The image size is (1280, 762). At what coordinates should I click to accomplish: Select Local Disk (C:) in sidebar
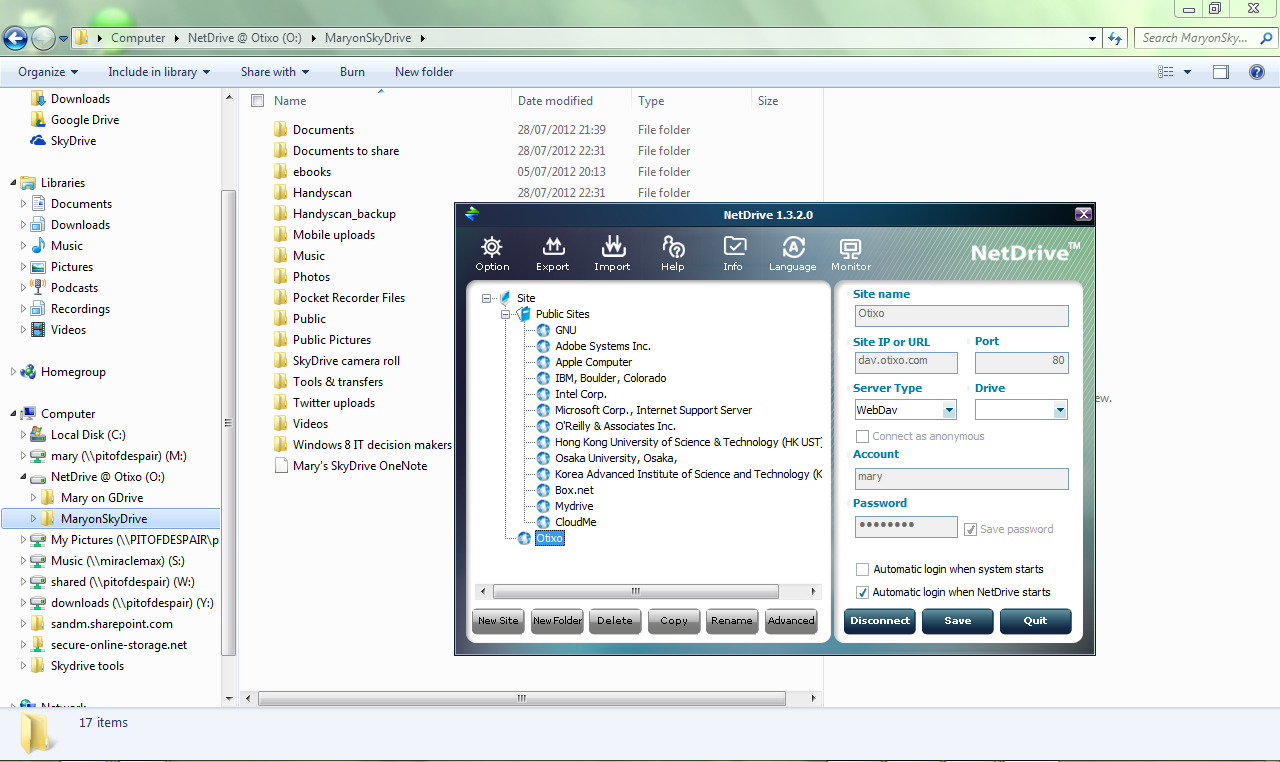89,435
